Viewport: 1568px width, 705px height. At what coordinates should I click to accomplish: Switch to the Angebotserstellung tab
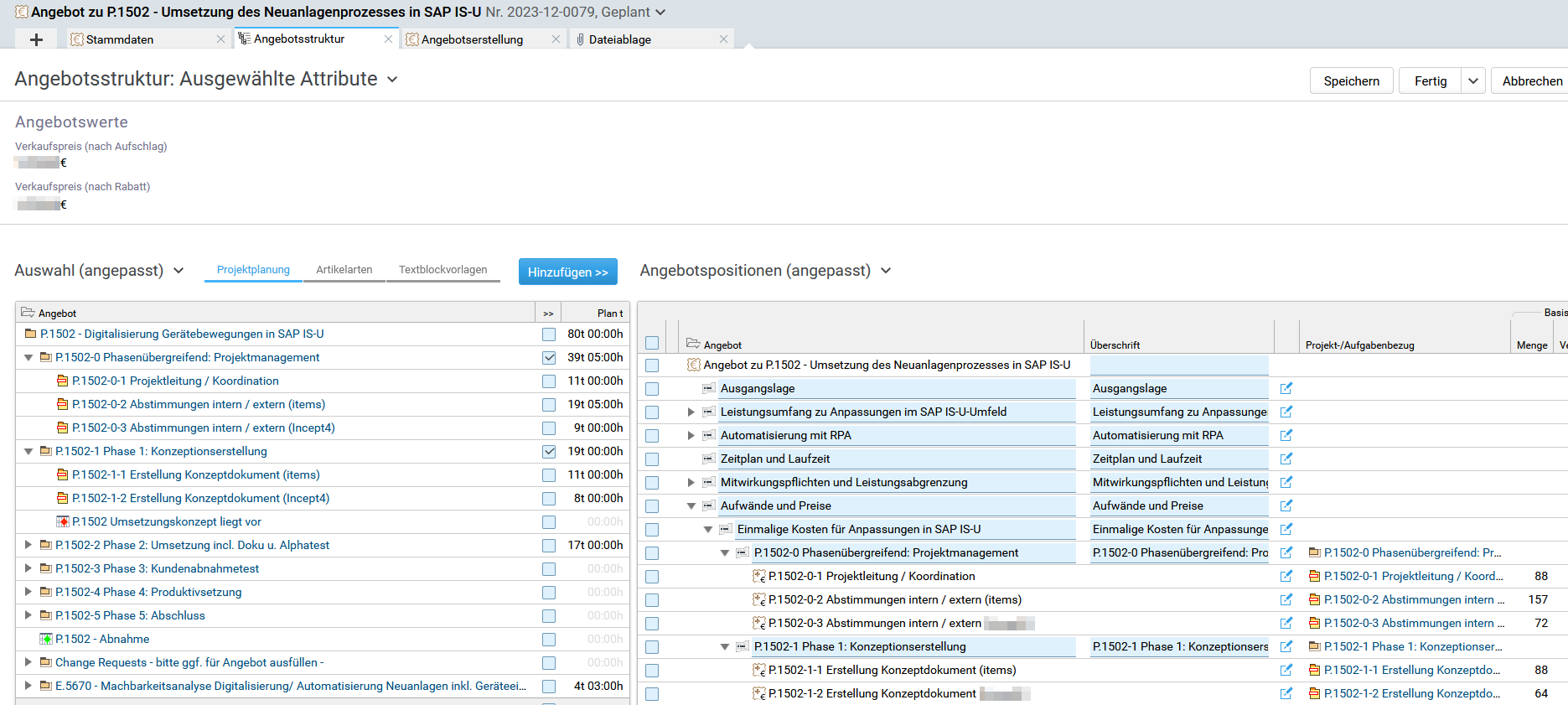473,39
